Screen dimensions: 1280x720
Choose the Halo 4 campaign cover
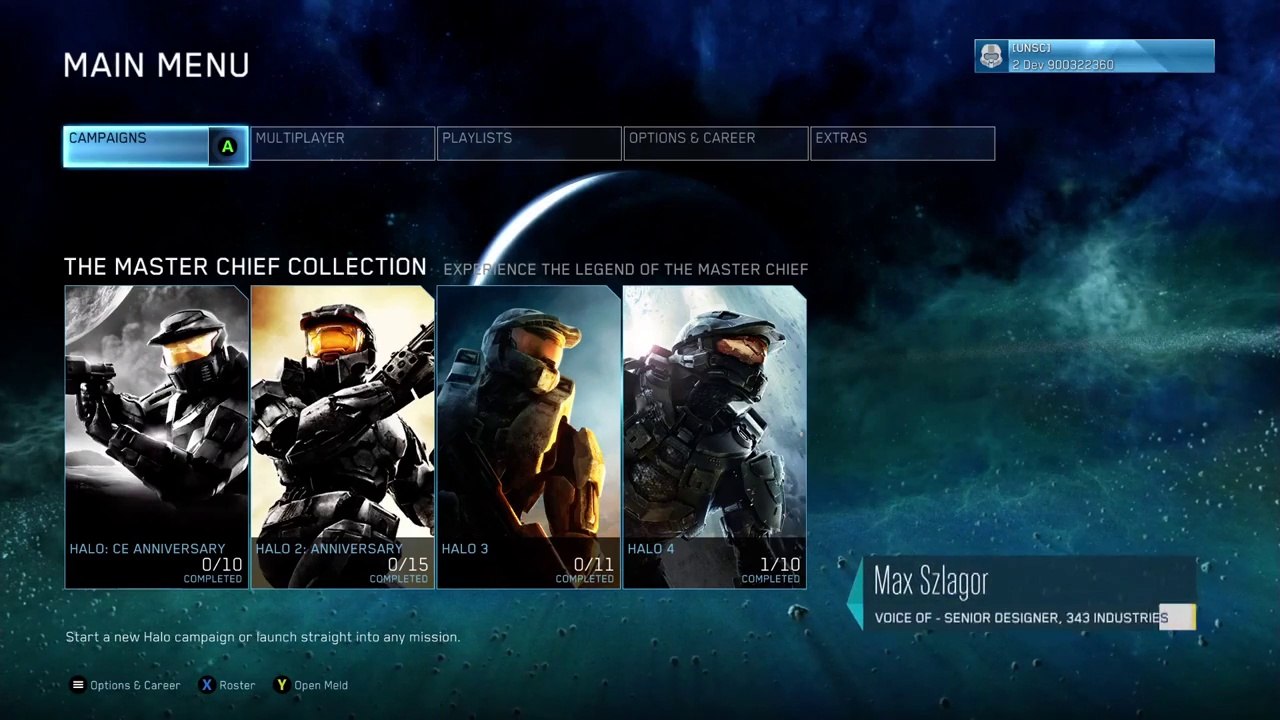[714, 437]
